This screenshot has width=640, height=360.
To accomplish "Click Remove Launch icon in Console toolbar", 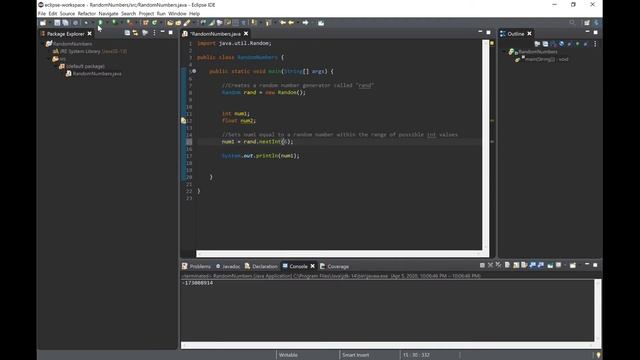I will (490, 265).
